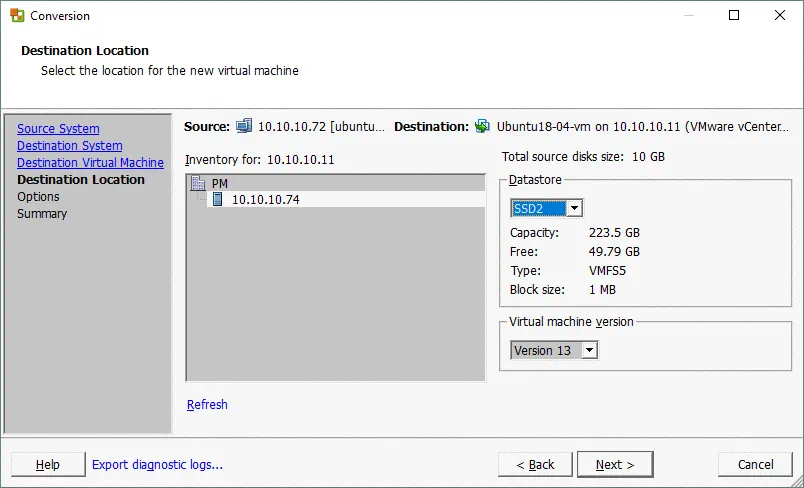This screenshot has width=804, height=488.
Task: Cancel the conversion wizard
Action: coord(755,464)
